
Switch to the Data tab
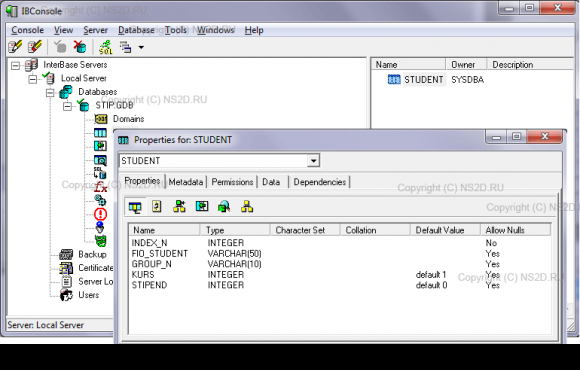[271, 182]
